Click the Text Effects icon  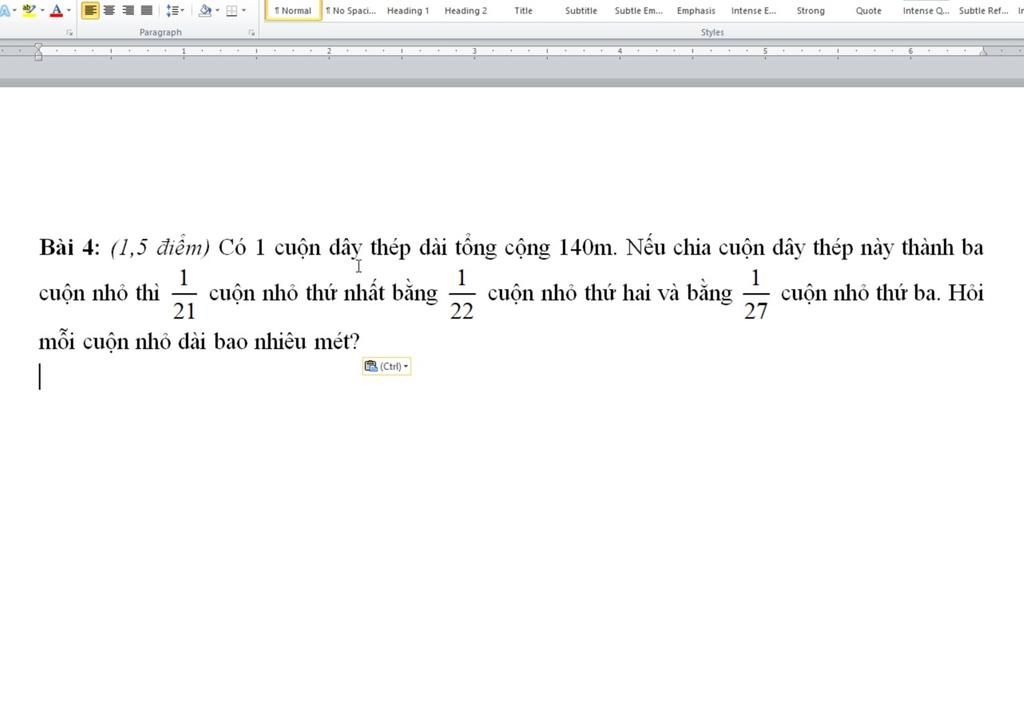click(5, 10)
